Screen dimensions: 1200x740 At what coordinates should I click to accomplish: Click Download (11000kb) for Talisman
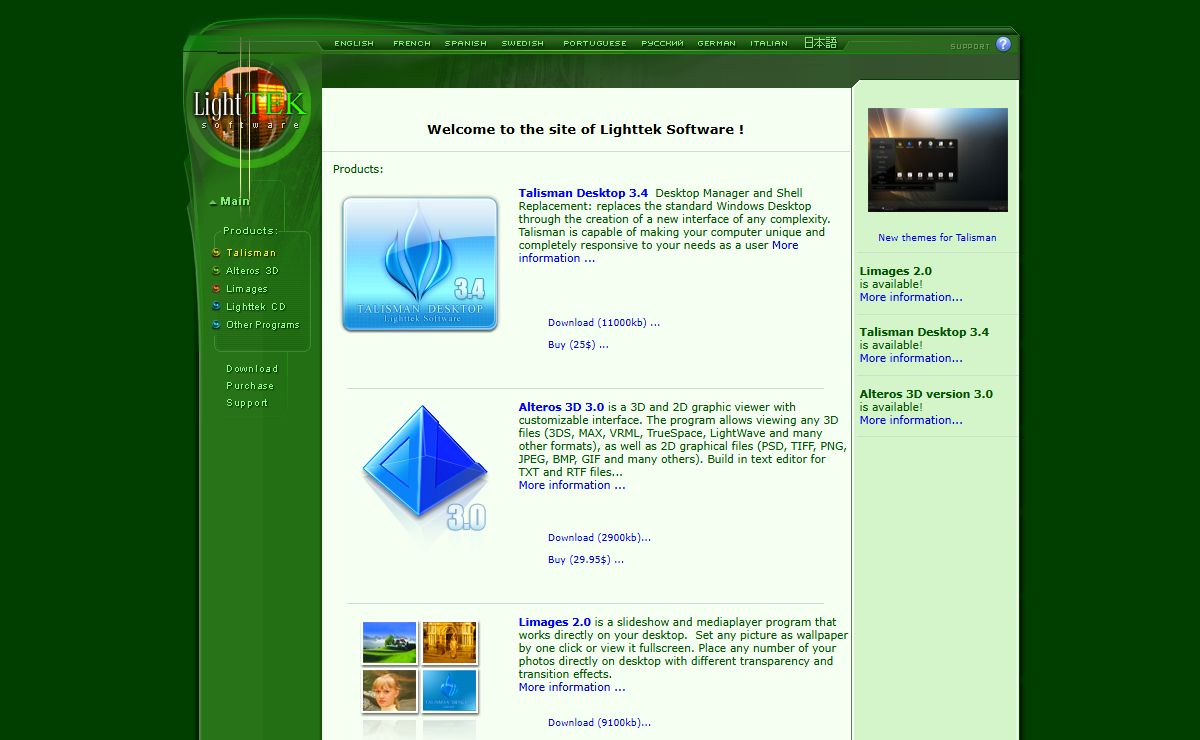(604, 323)
